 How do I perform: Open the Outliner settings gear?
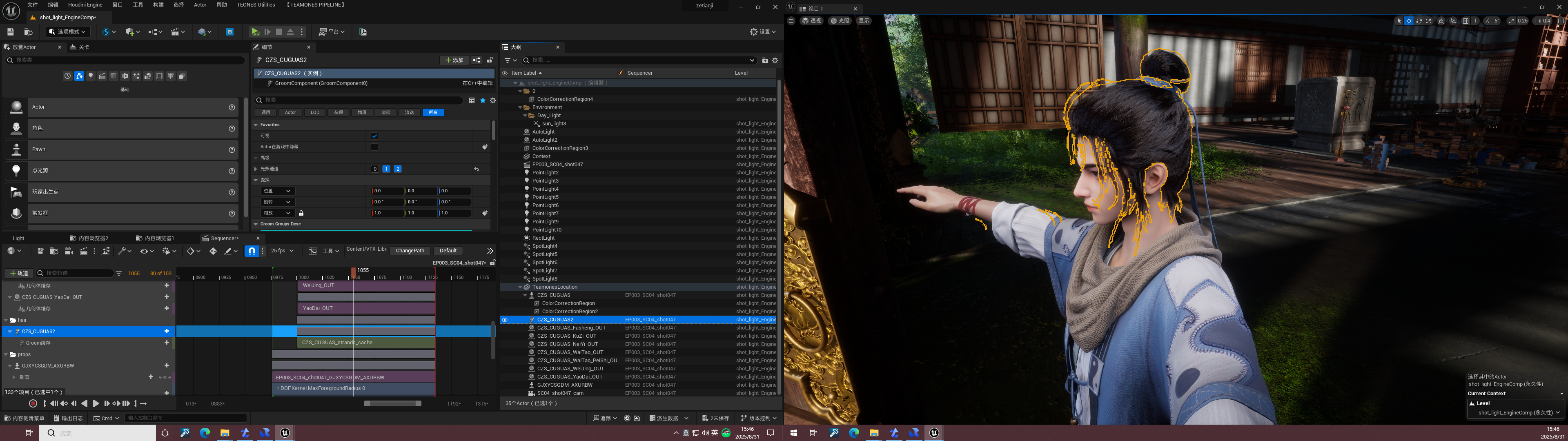[x=775, y=60]
